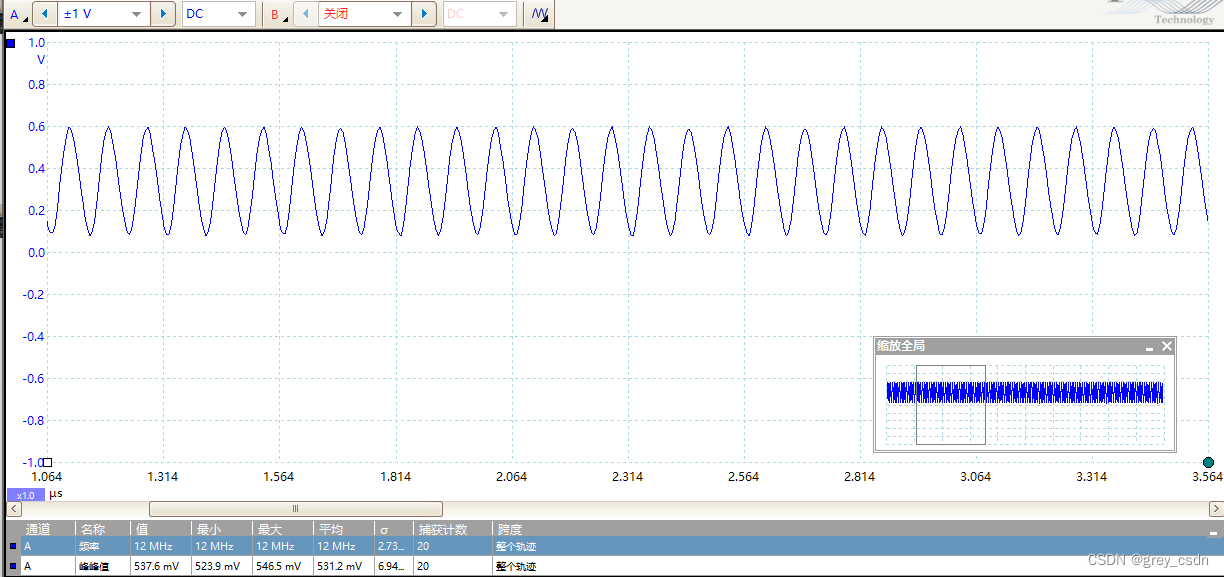
Task: Click the 1.064 time axis label
Action: [x=47, y=477]
